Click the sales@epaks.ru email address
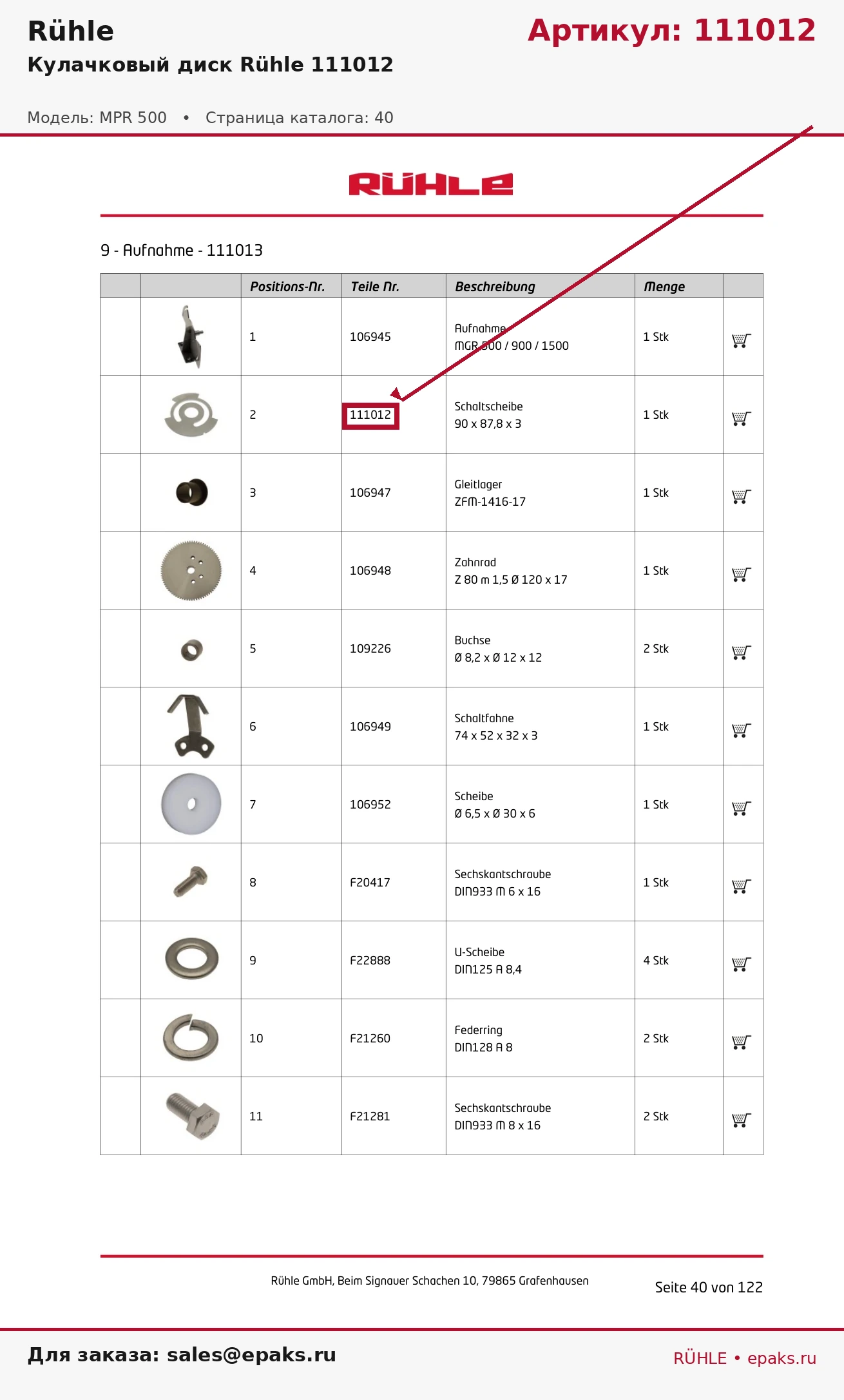 point(251,1354)
